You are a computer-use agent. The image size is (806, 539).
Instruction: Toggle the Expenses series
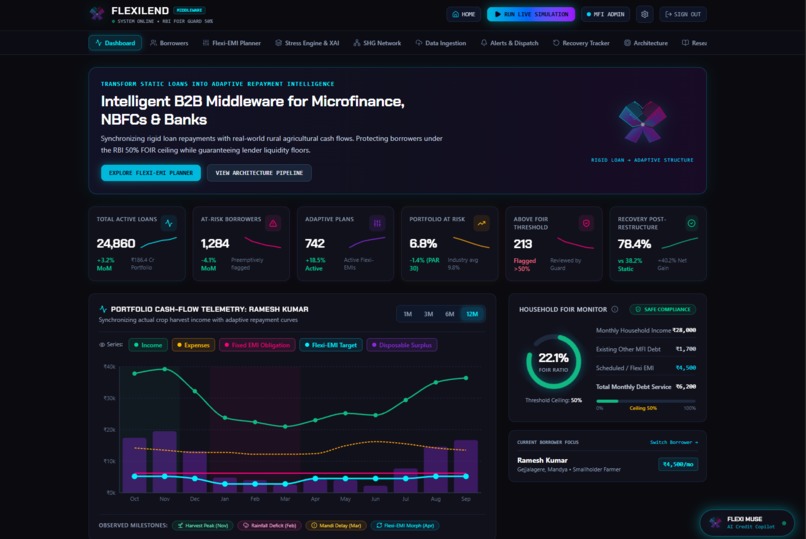(x=193, y=345)
